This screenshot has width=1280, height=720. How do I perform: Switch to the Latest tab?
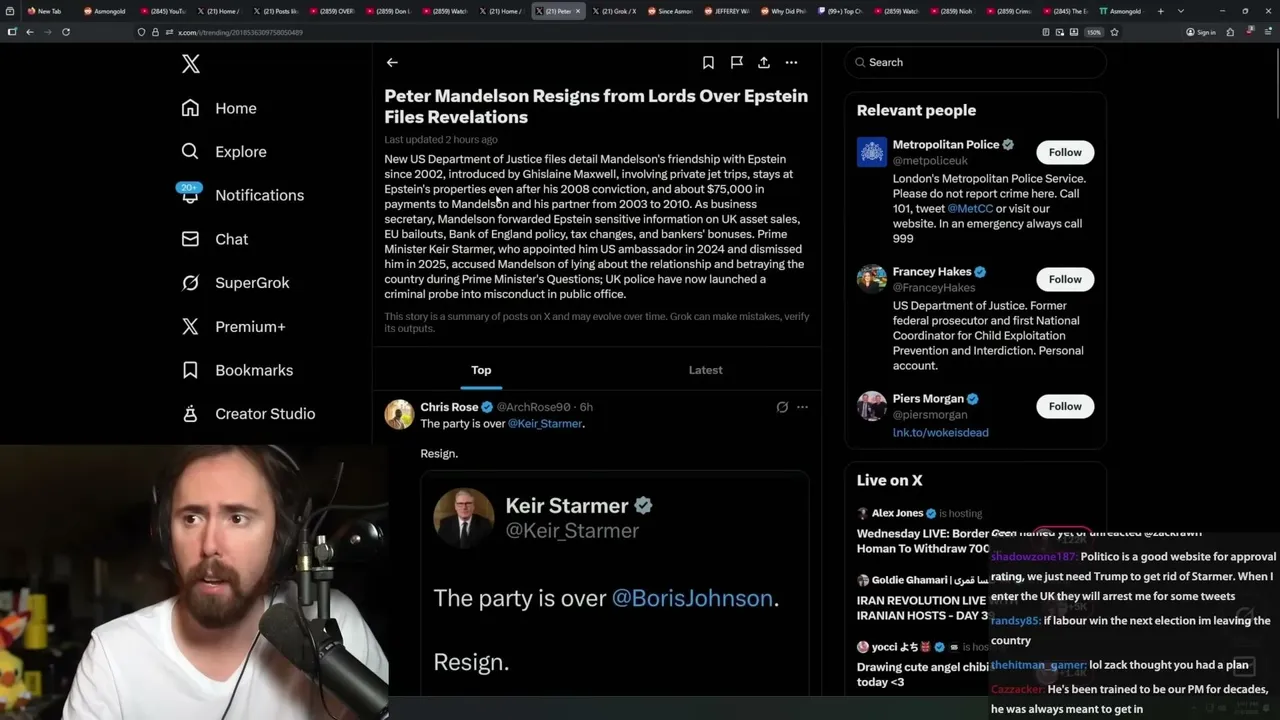(705, 370)
